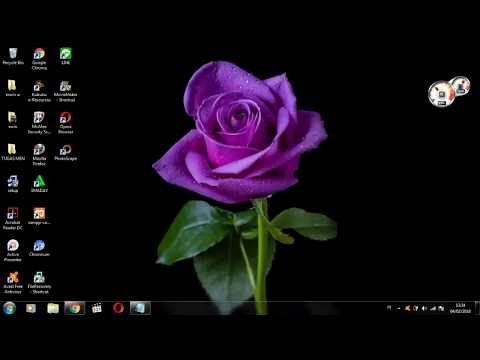
Task: Switch to Google Chrome in taskbar
Action: point(75,308)
